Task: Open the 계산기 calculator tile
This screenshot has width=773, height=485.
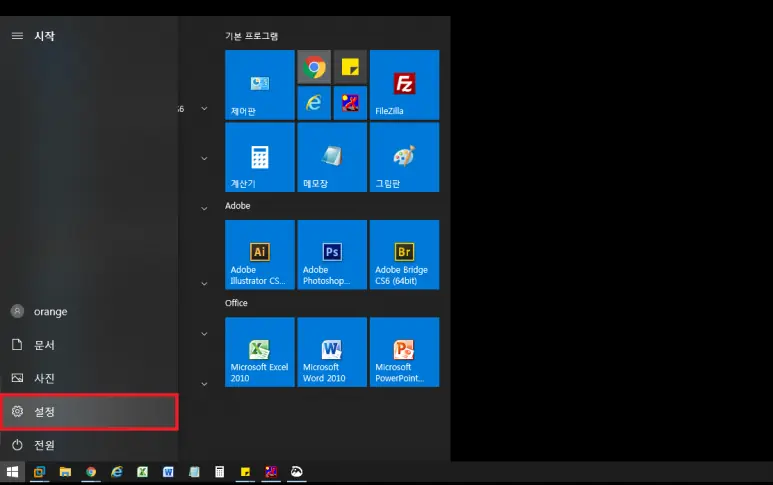Action: (260, 157)
